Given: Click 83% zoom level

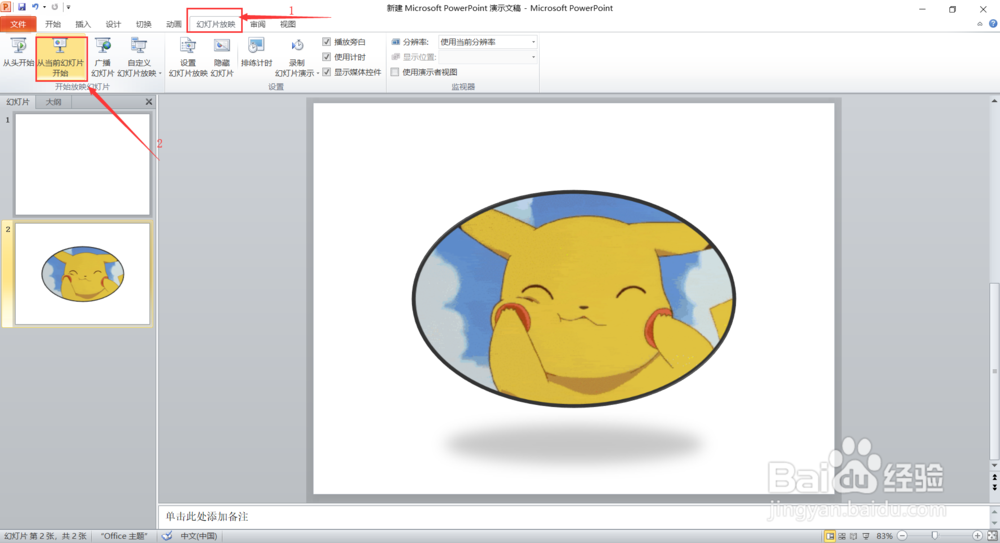Looking at the screenshot, I should click(884, 536).
